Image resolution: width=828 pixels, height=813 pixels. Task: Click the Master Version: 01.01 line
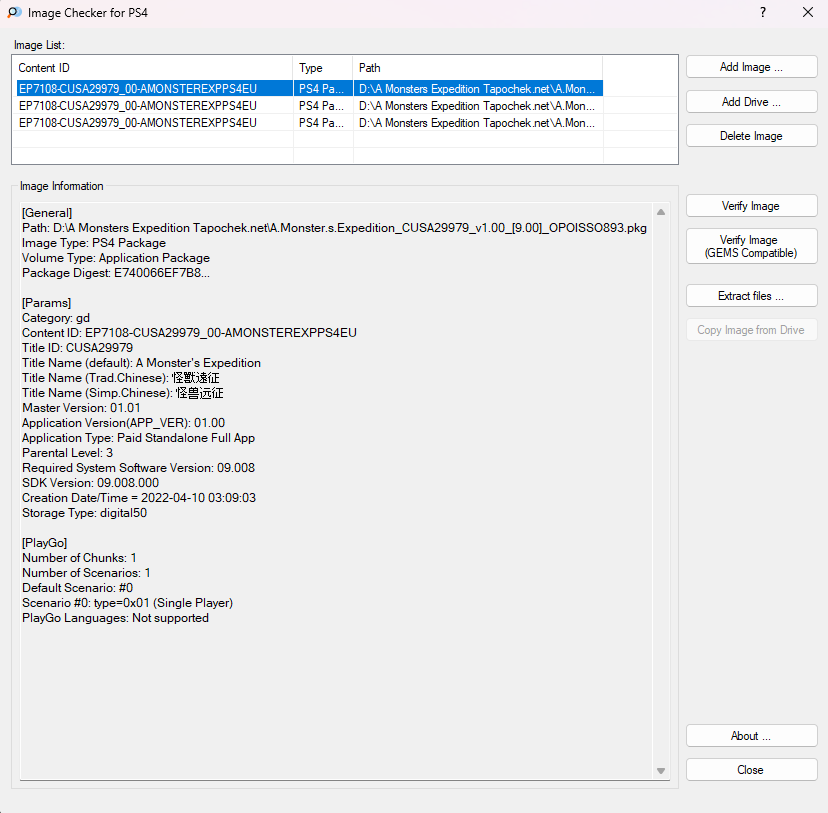(x=81, y=408)
